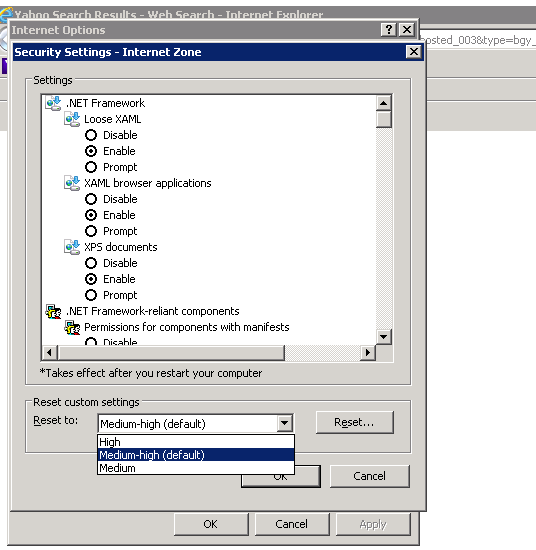The image size is (536, 550).
Task: Select Enable under XPS documents
Action: (x=91, y=279)
